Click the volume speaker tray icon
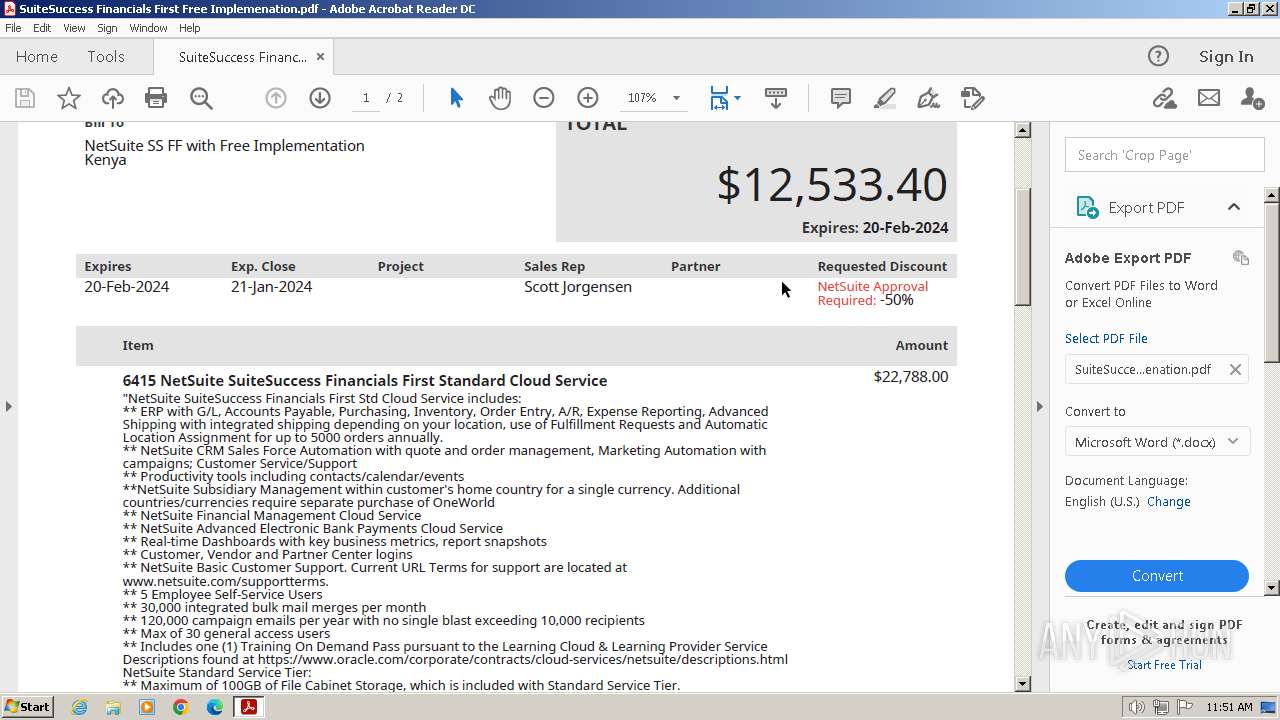The image size is (1280, 720). click(x=1138, y=707)
